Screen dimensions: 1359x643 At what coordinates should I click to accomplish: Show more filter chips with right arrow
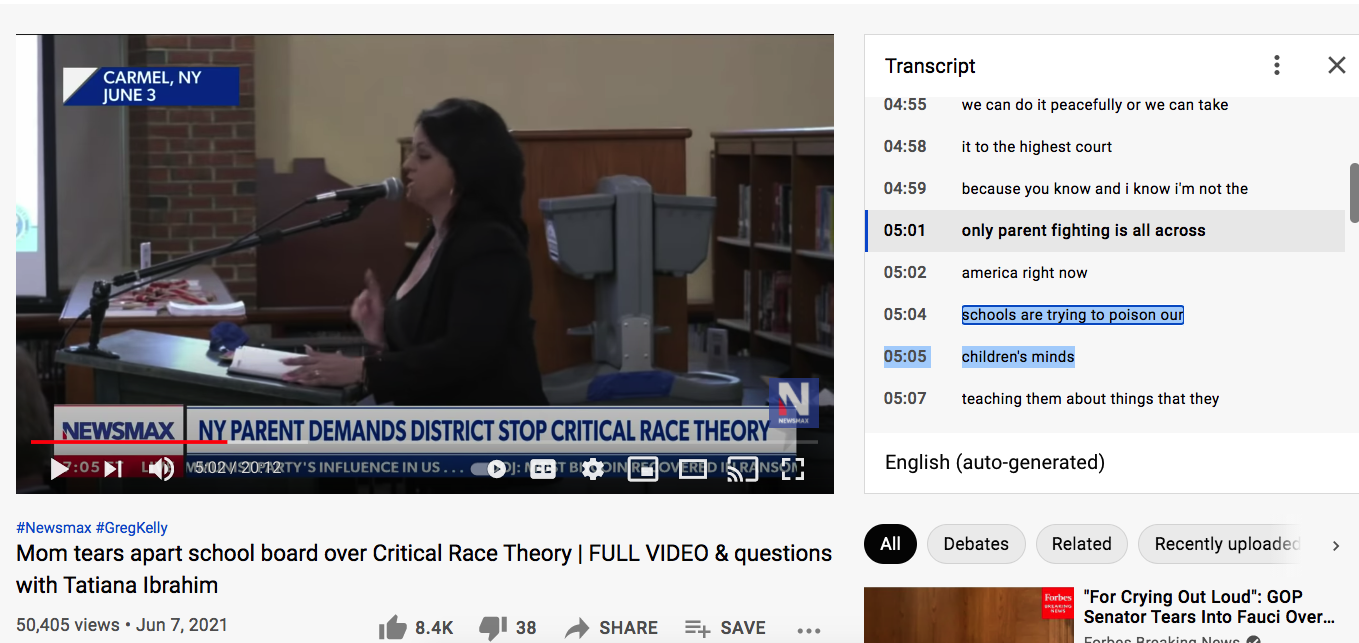pyautogui.click(x=1335, y=545)
